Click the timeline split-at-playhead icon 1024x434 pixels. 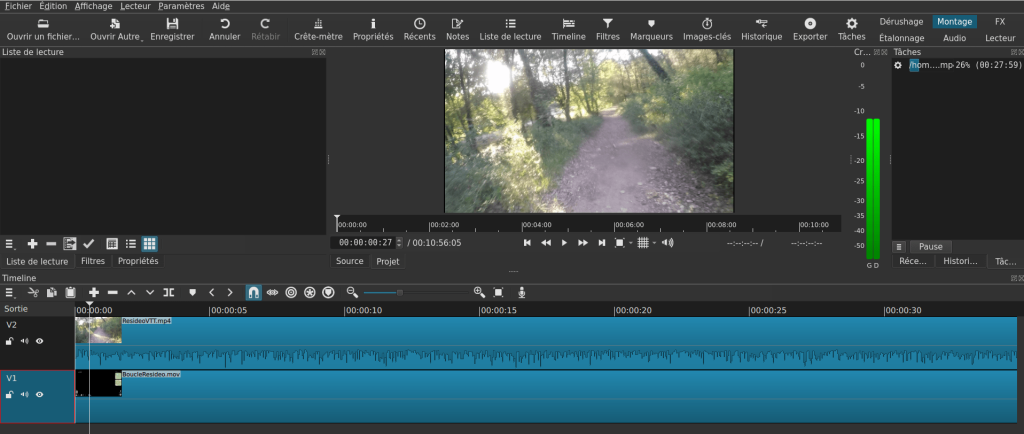coord(168,292)
